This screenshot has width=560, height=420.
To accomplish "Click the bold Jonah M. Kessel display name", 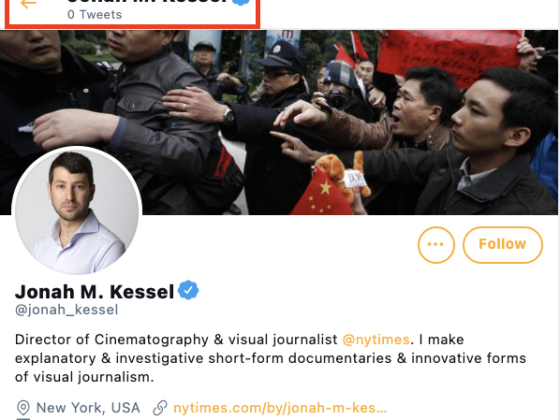I will [x=94, y=291].
